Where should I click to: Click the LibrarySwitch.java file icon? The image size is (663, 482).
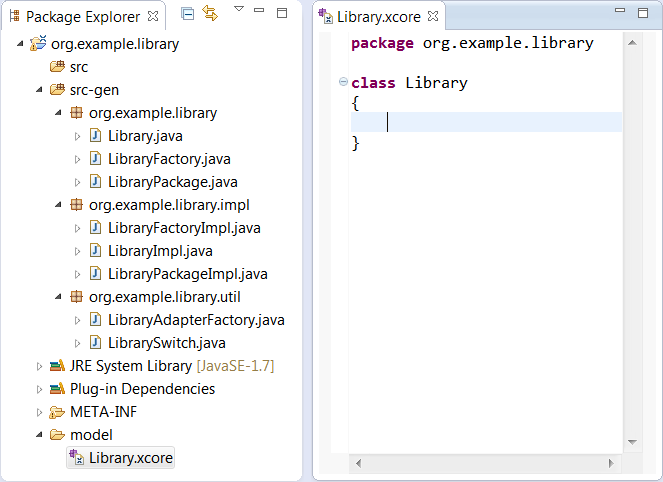click(x=96, y=342)
